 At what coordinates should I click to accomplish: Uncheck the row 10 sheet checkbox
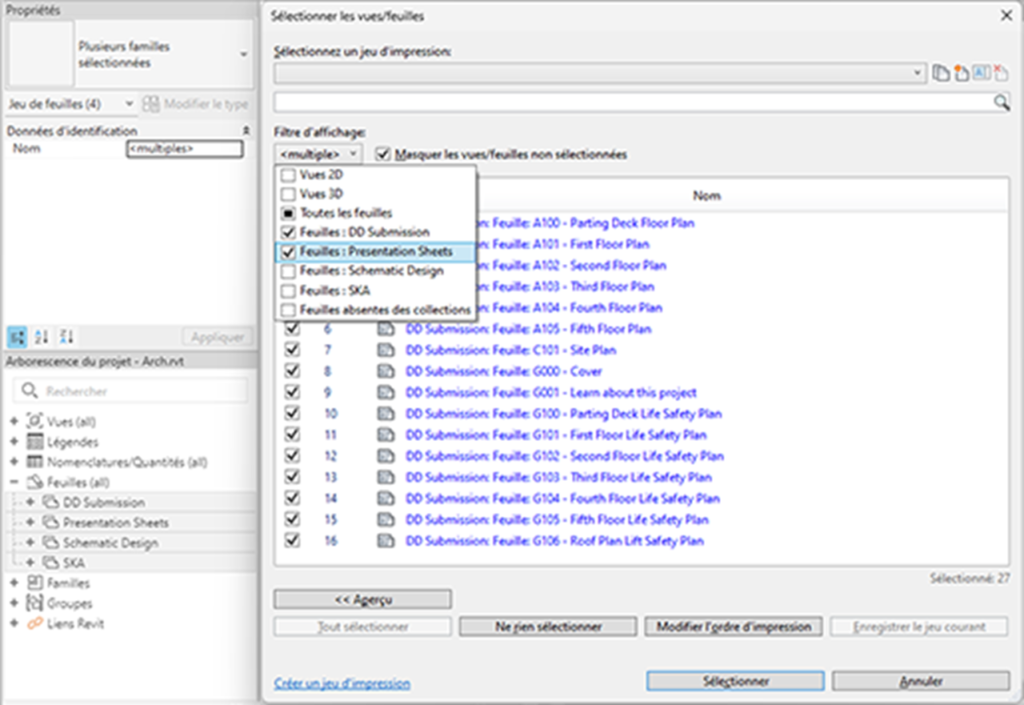click(293, 414)
